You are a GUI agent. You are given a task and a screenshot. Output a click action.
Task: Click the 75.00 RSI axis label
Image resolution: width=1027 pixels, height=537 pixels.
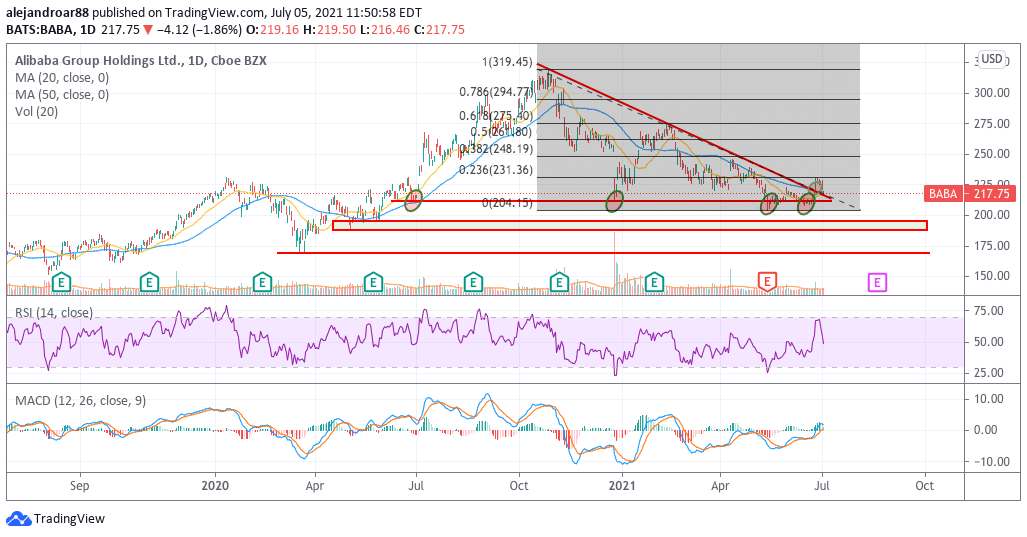(x=988, y=310)
